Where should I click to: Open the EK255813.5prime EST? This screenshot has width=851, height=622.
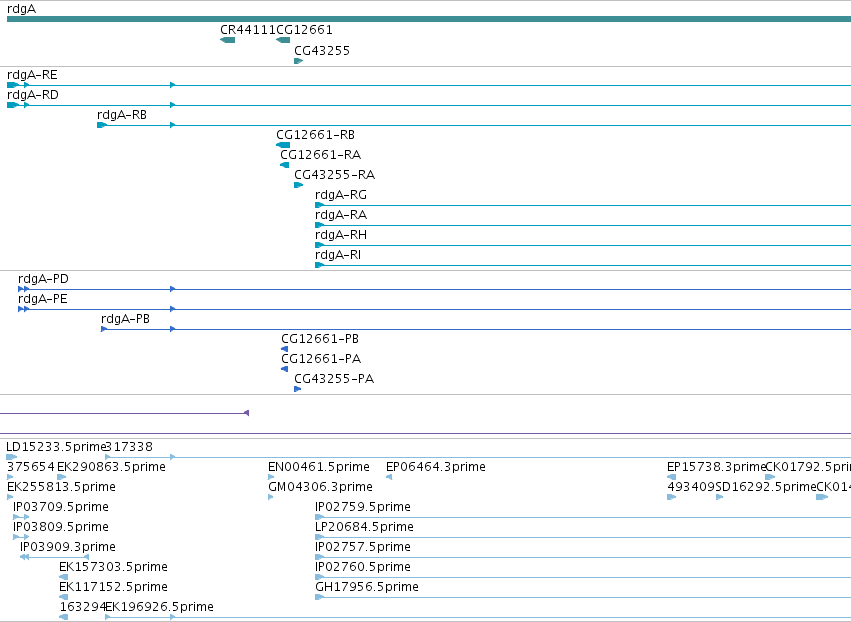(10, 497)
